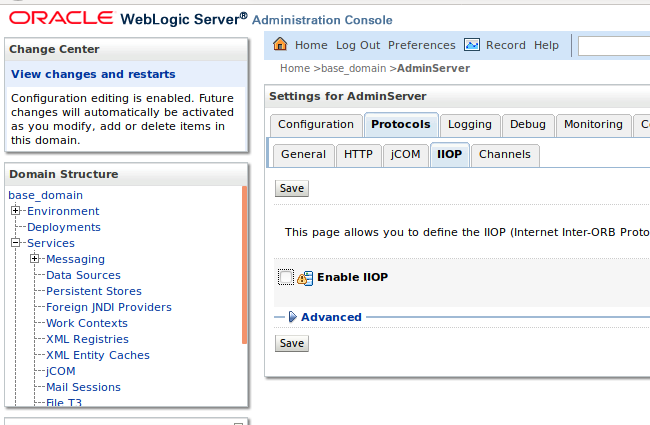
Task: Open View changes and restarts link
Action: (93, 74)
